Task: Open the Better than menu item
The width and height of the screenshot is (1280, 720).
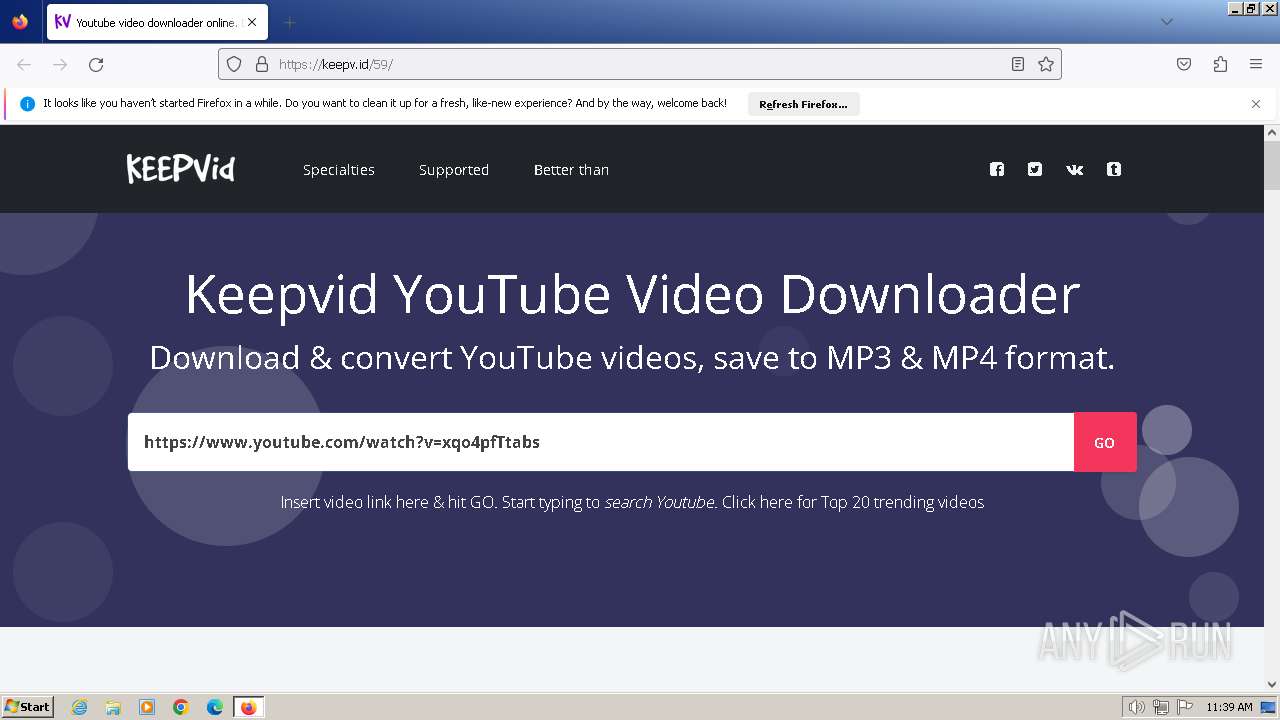Action: click(x=571, y=170)
